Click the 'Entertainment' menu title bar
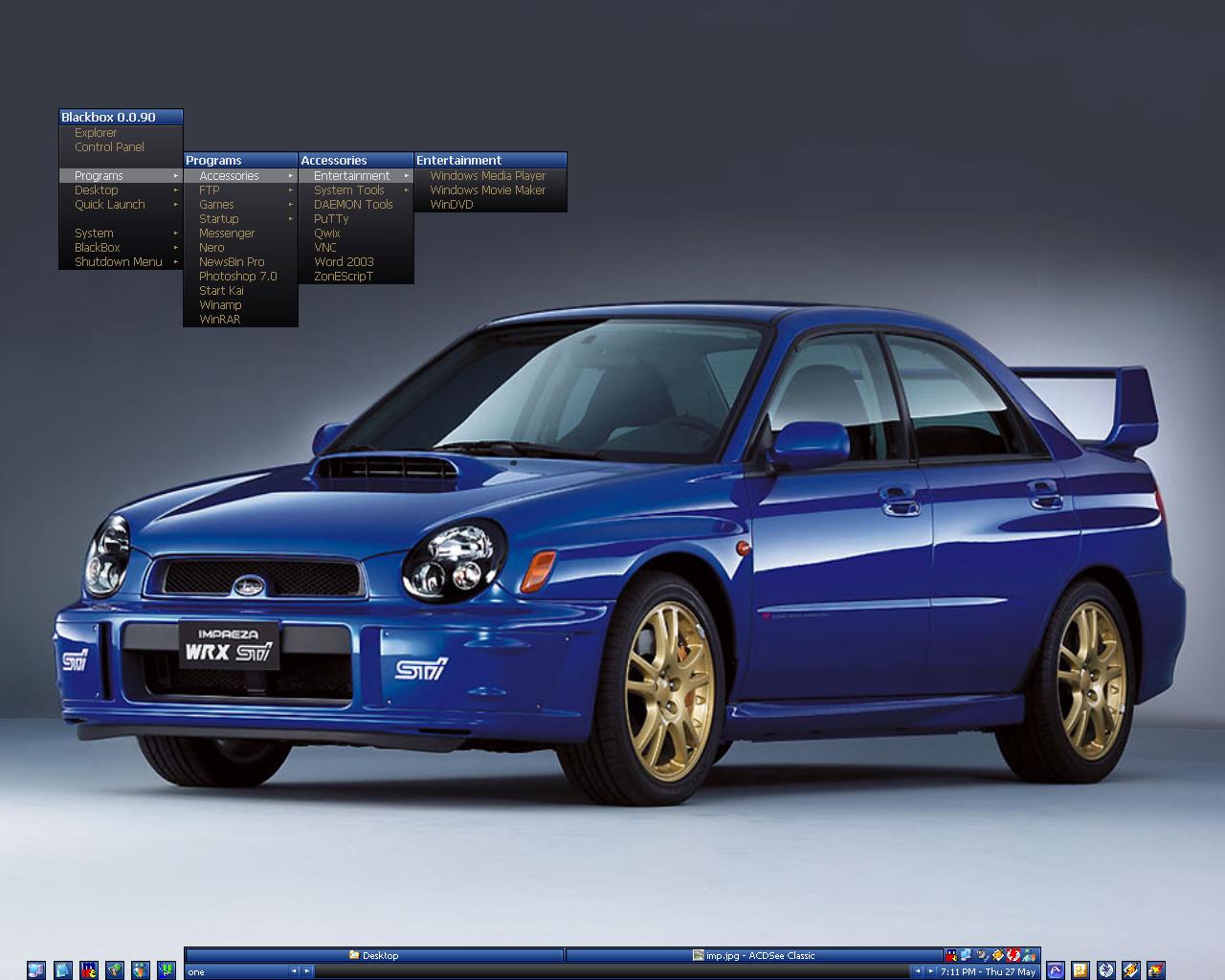This screenshot has height=980, width=1225. (490, 161)
